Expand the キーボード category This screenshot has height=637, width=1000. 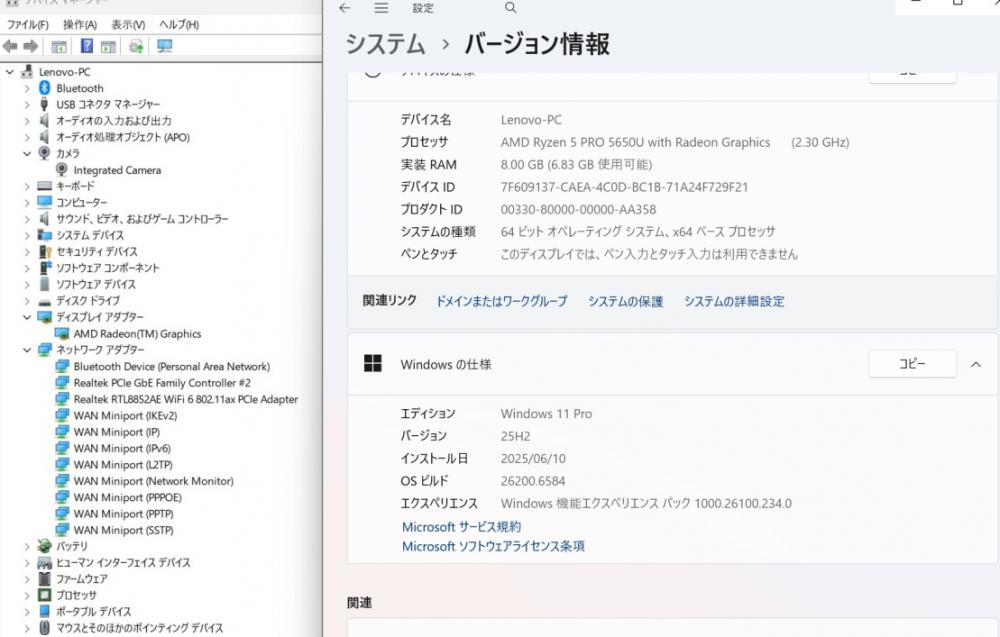point(27,186)
